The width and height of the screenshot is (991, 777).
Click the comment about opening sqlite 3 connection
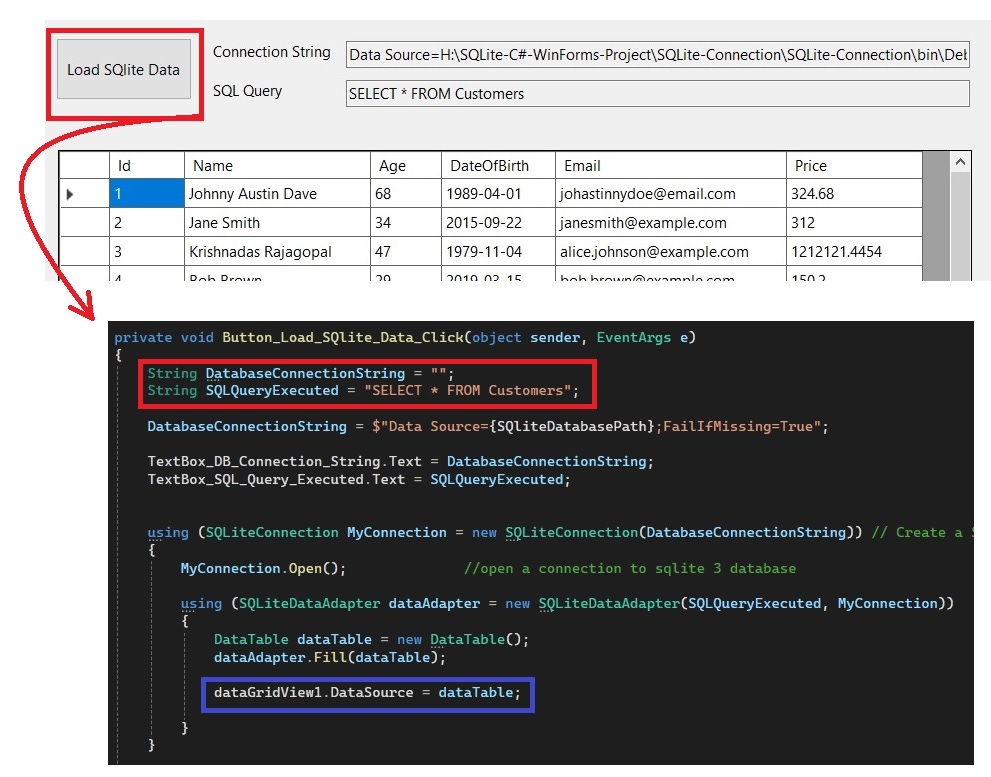coord(629,568)
